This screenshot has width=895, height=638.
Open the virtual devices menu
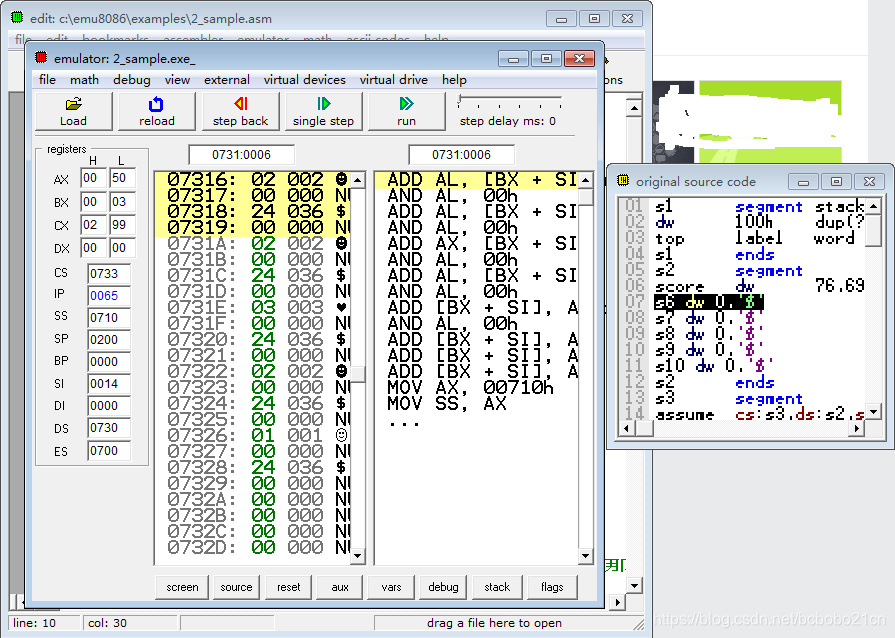tap(305, 80)
